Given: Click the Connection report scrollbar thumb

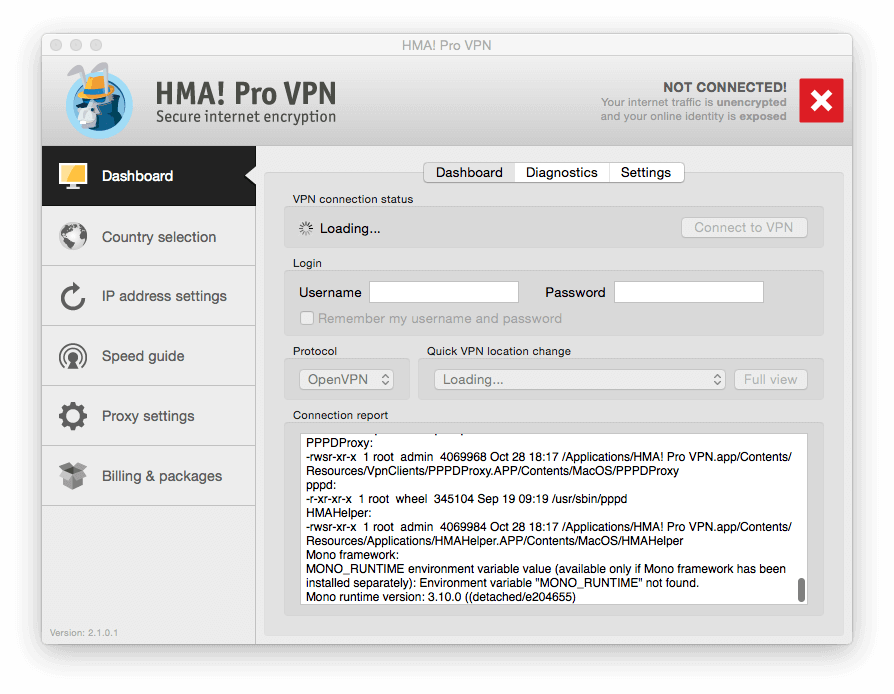Looking at the screenshot, I should pyautogui.click(x=801, y=590).
